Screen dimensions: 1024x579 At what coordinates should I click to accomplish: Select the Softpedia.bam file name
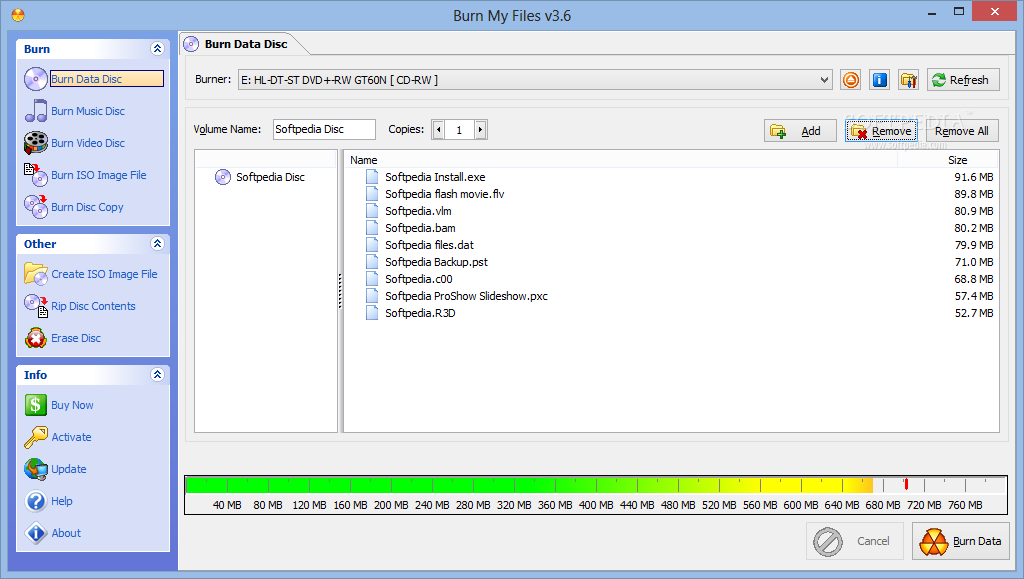(x=420, y=228)
